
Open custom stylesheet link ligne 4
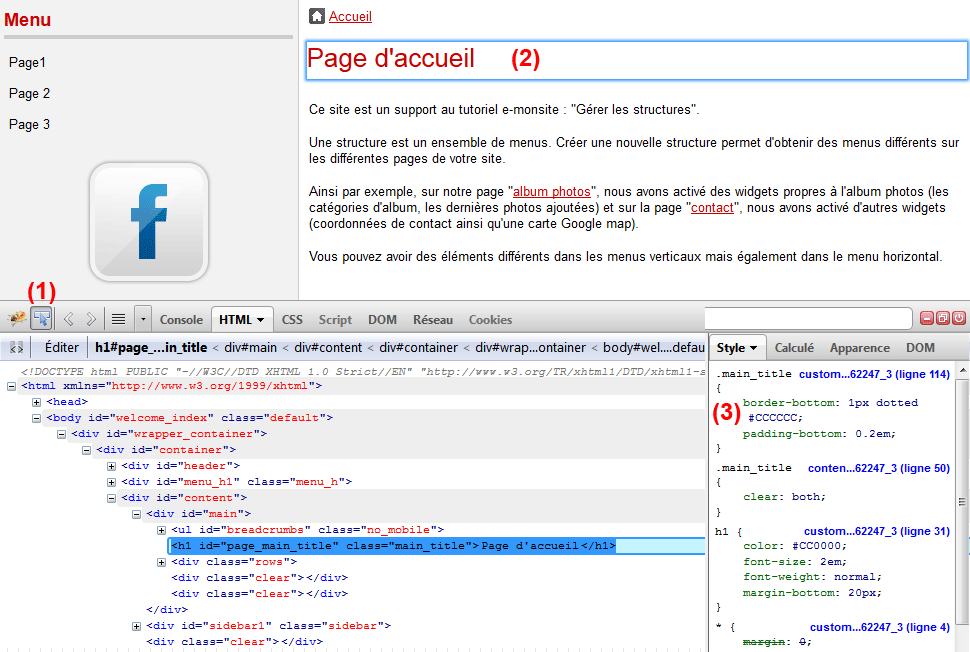(880, 627)
